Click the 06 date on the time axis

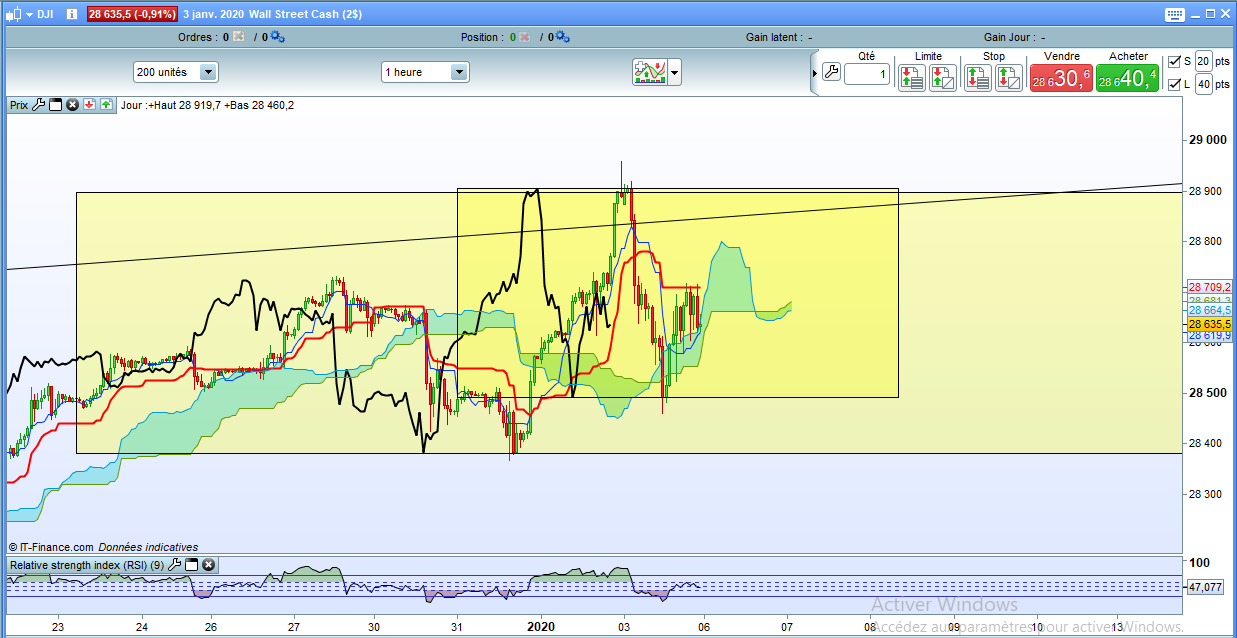coord(705,627)
